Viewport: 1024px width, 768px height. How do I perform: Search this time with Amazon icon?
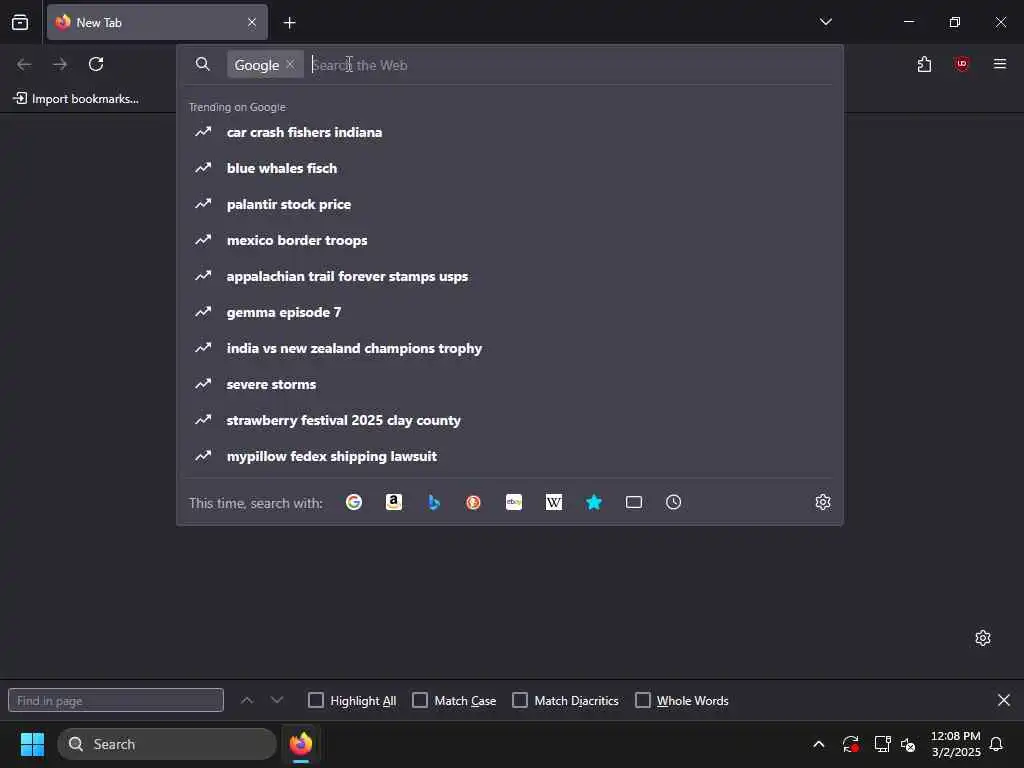tap(394, 502)
